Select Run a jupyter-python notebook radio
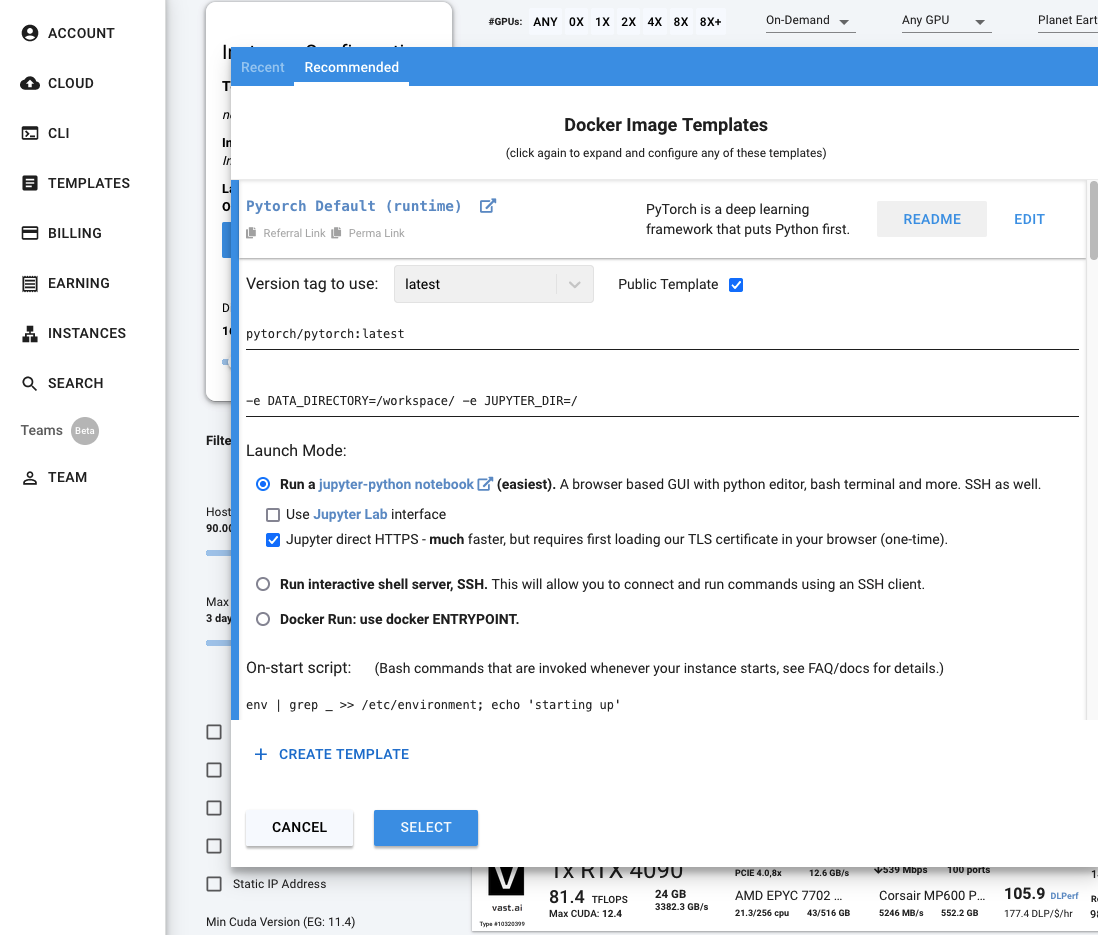The image size is (1098, 935). pyautogui.click(x=263, y=484)
